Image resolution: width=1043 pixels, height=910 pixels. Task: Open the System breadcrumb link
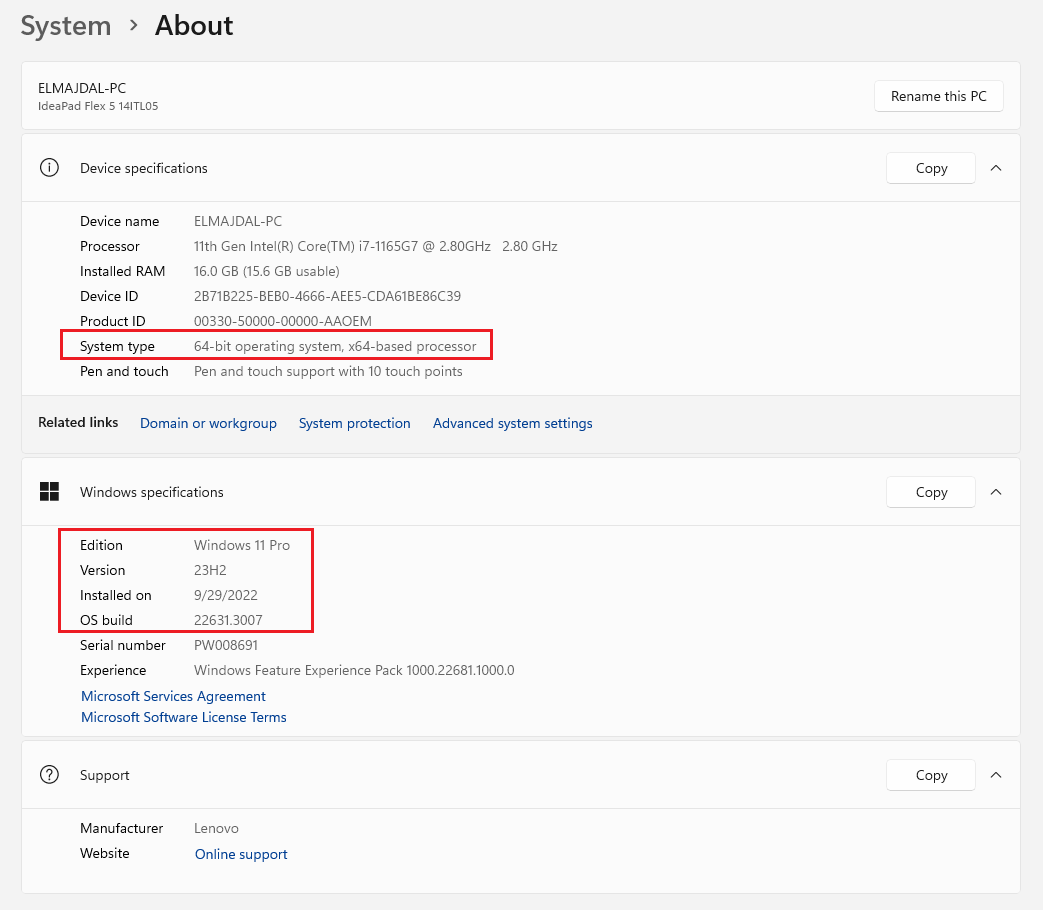(65, 26)
